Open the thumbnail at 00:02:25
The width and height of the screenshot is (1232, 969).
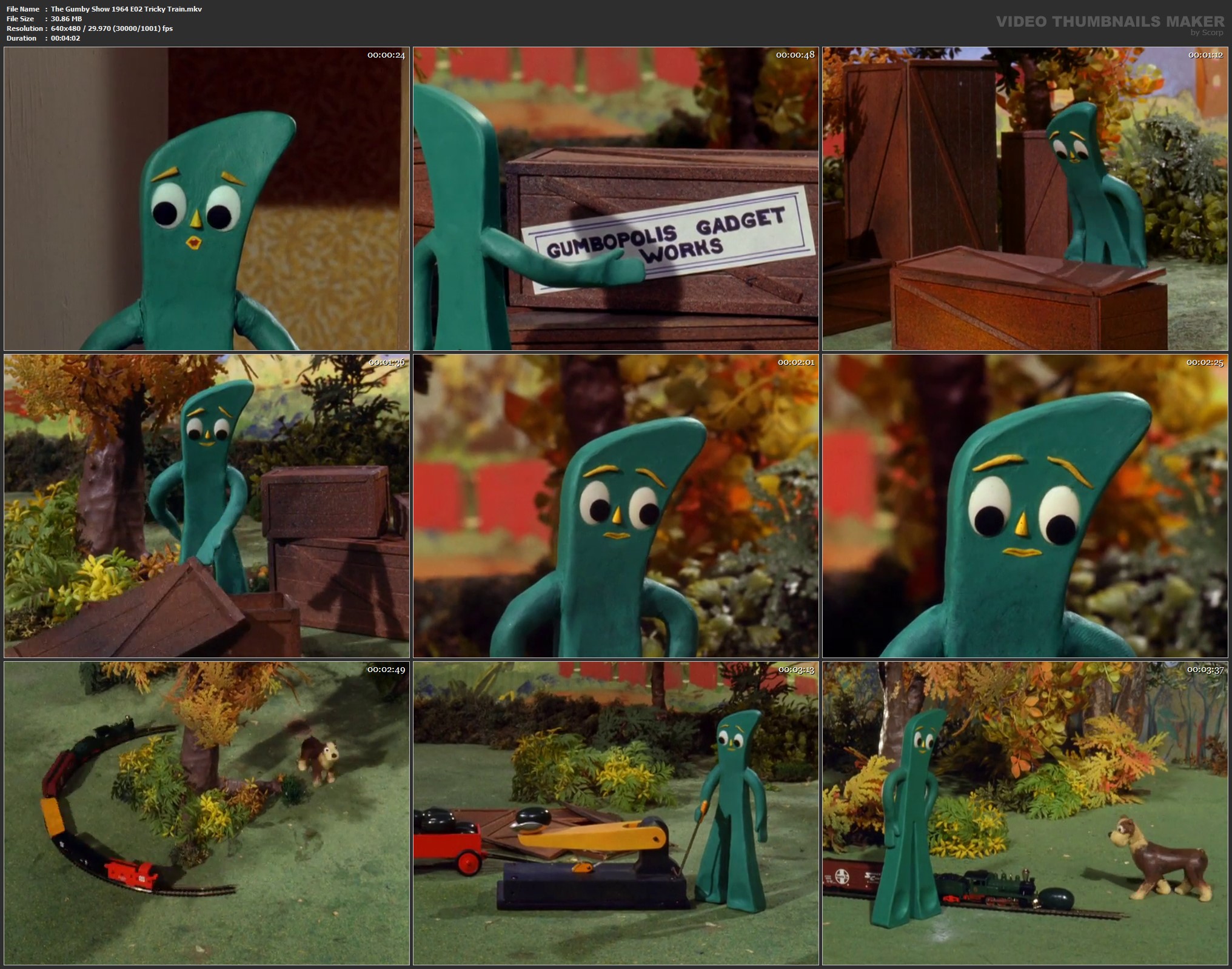pyautogui.click(x=1025, y=506)
